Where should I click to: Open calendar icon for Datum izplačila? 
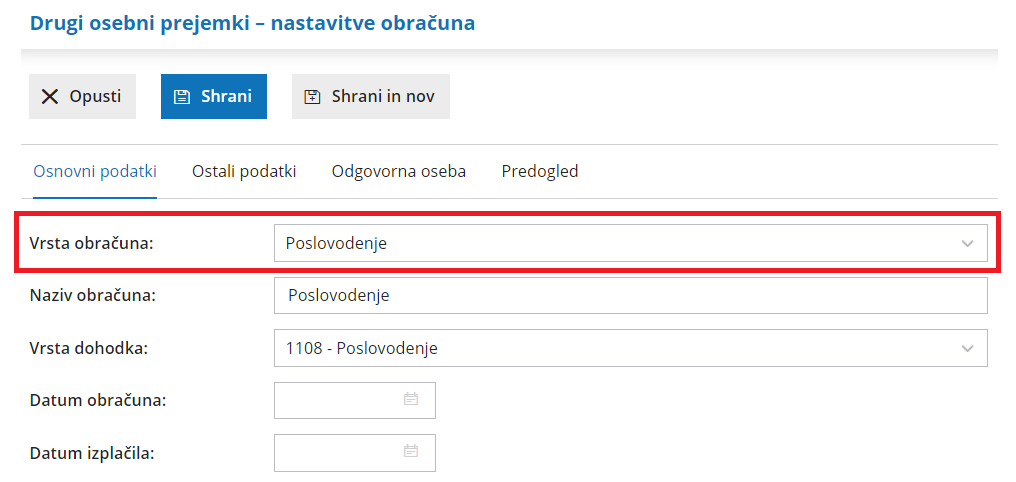[411, 451]
